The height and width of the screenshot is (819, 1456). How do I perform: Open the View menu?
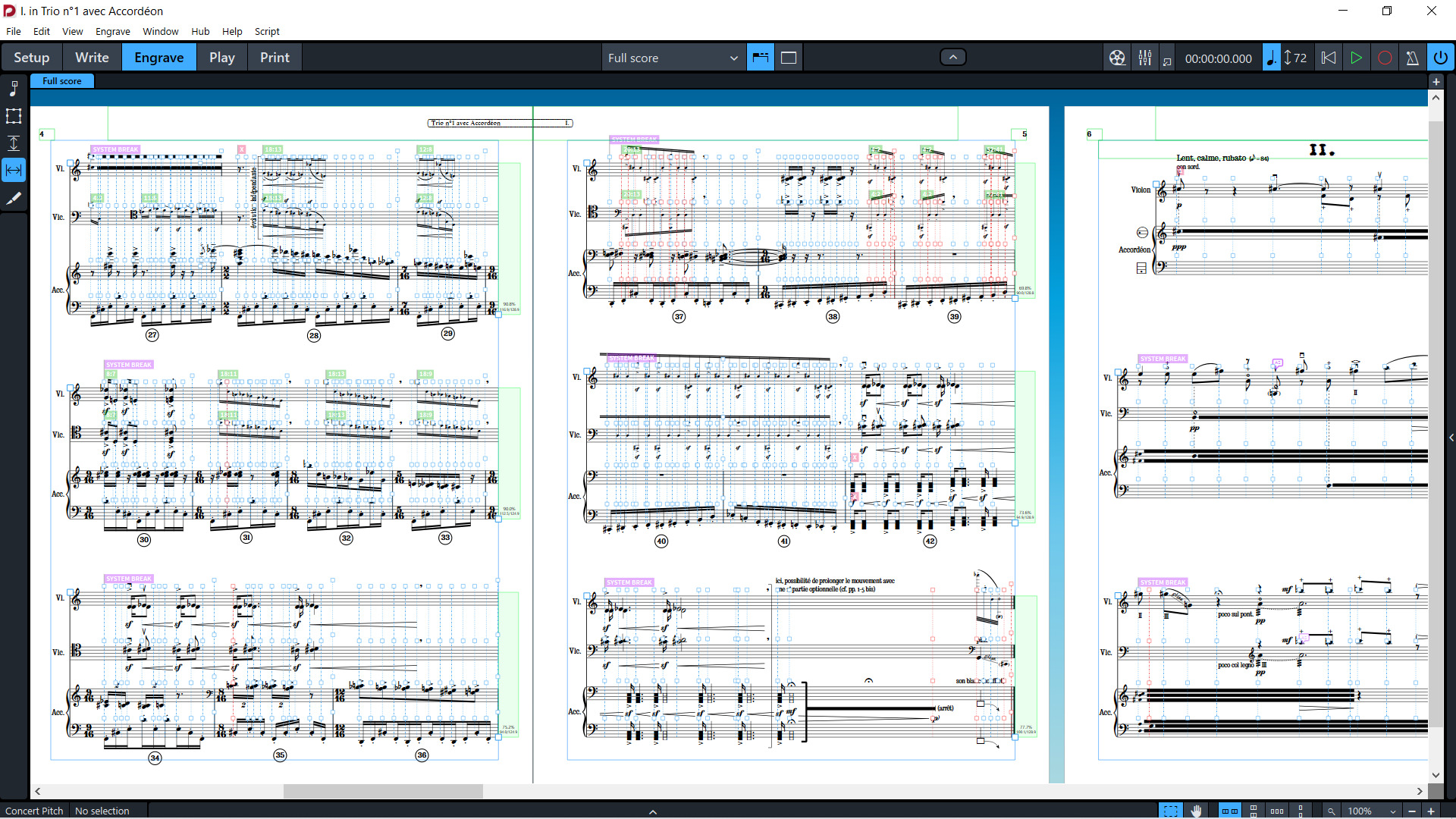73,31
